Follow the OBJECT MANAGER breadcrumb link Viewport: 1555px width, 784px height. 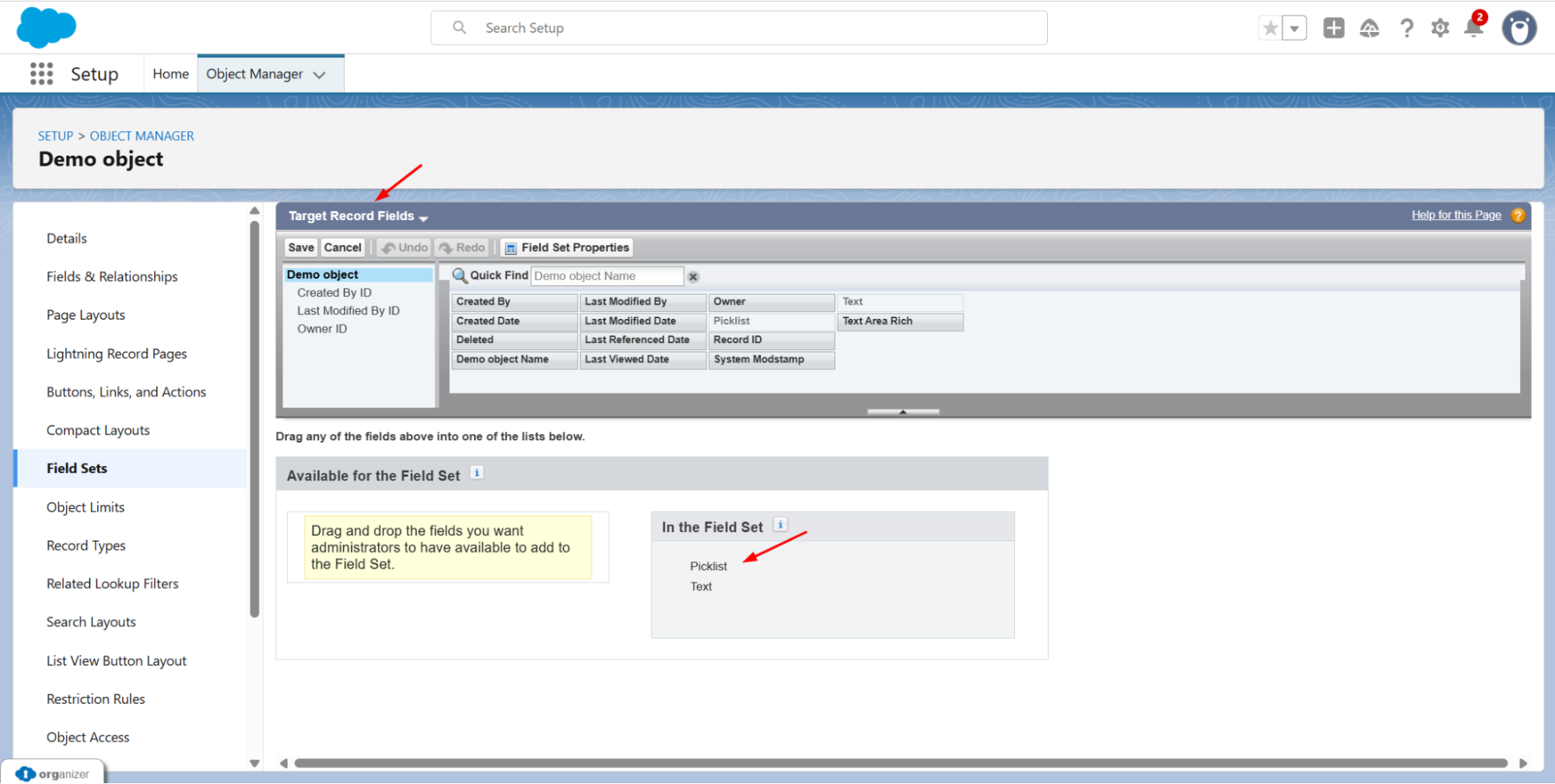click(142, 136)
